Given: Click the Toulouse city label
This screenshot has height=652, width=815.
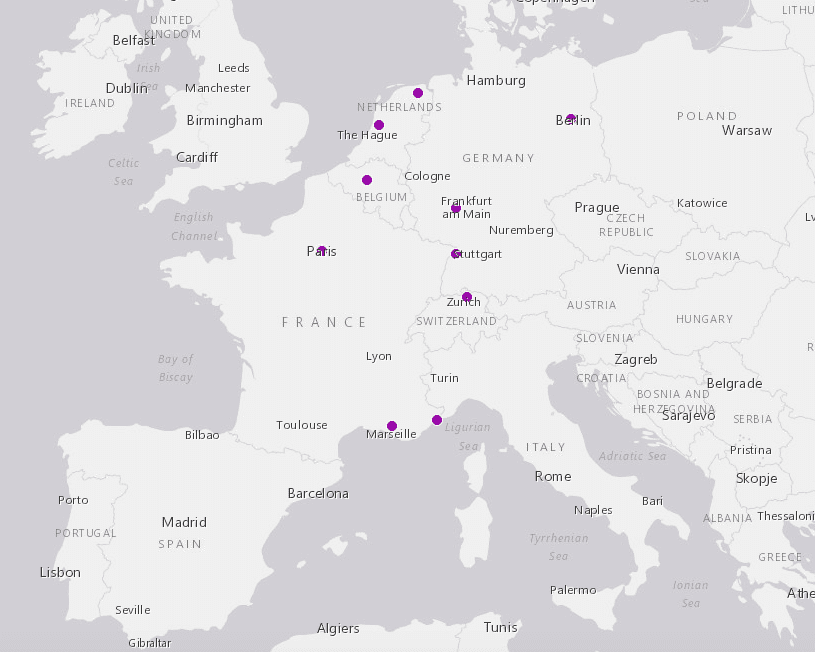Looking at the screenshot, I should (301, 425).
